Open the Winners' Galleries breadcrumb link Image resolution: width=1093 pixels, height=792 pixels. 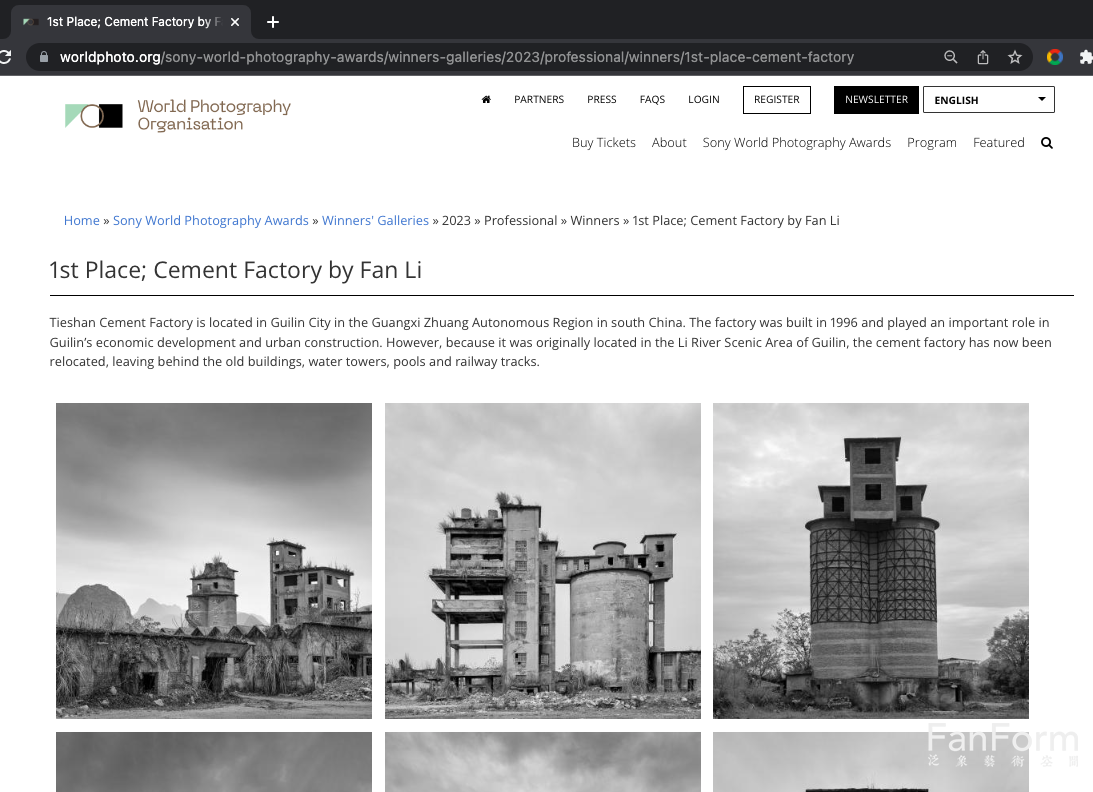(x=375, y=220)
